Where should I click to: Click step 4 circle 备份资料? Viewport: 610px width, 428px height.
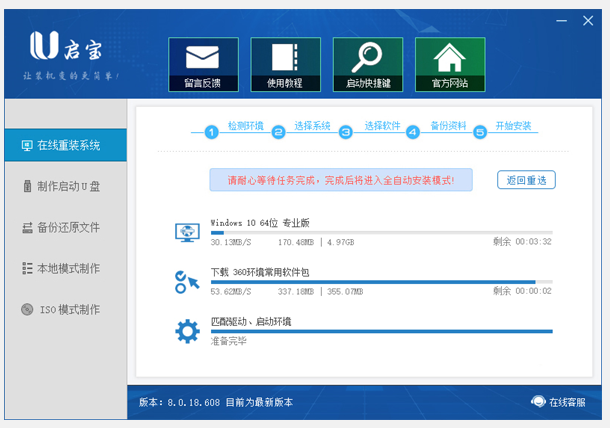(413, 132)
